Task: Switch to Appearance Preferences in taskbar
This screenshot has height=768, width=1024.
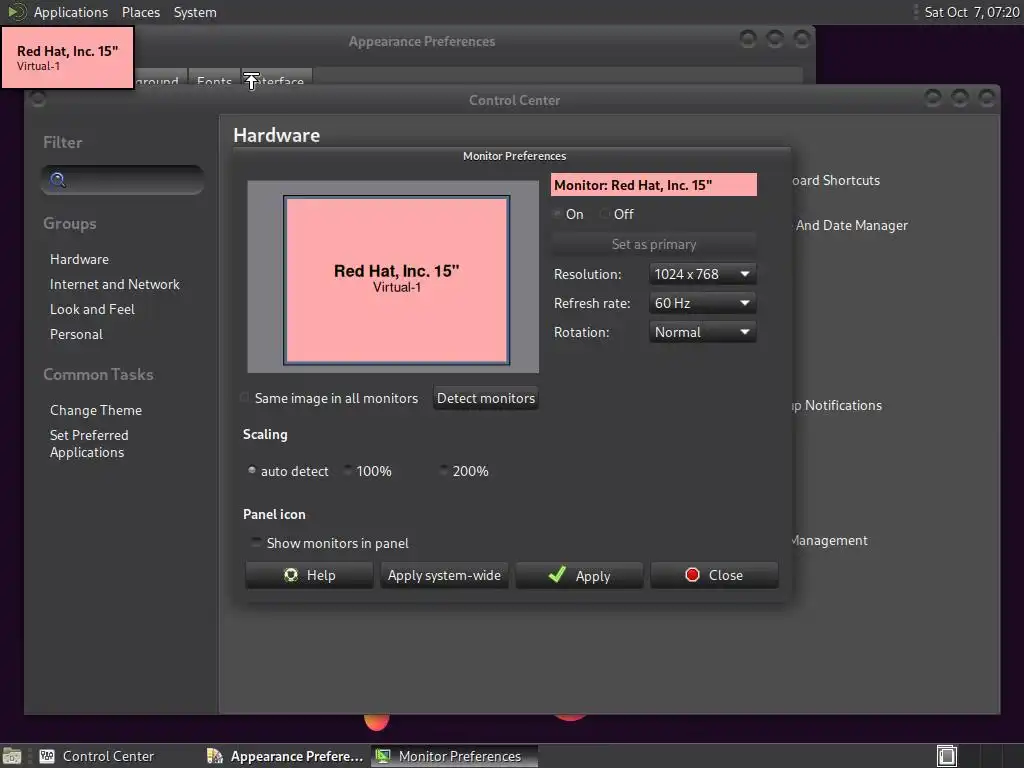Action: 285,756
